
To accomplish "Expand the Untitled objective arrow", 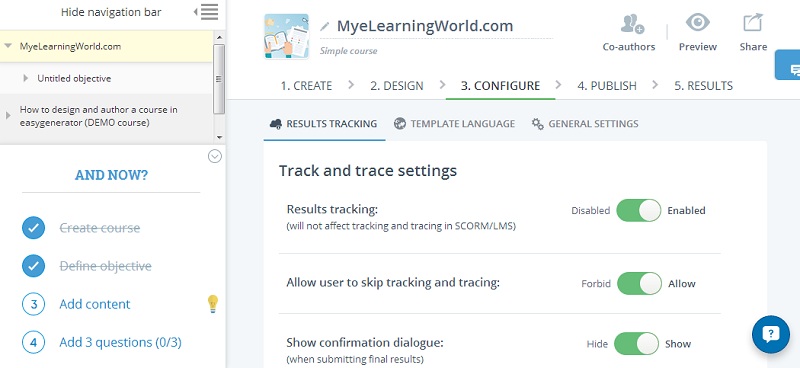I will click(x=26, y=79).
